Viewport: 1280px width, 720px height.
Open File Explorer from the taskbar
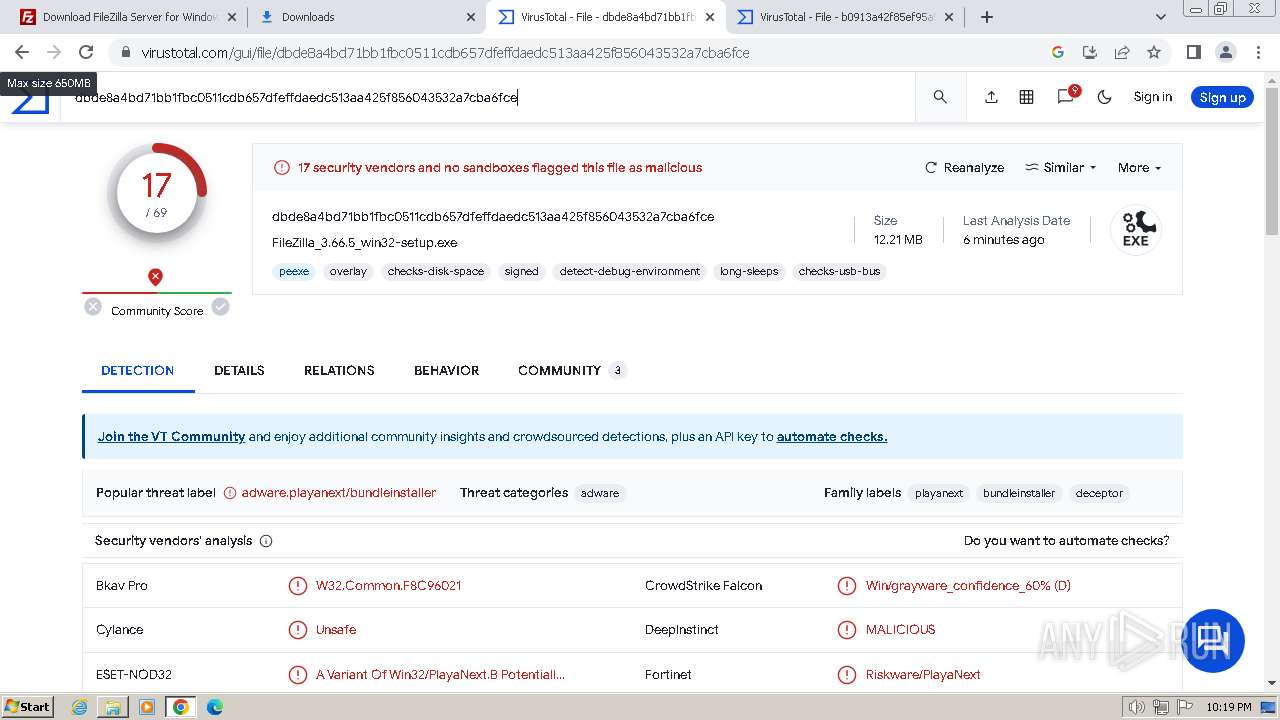(113, 707)
